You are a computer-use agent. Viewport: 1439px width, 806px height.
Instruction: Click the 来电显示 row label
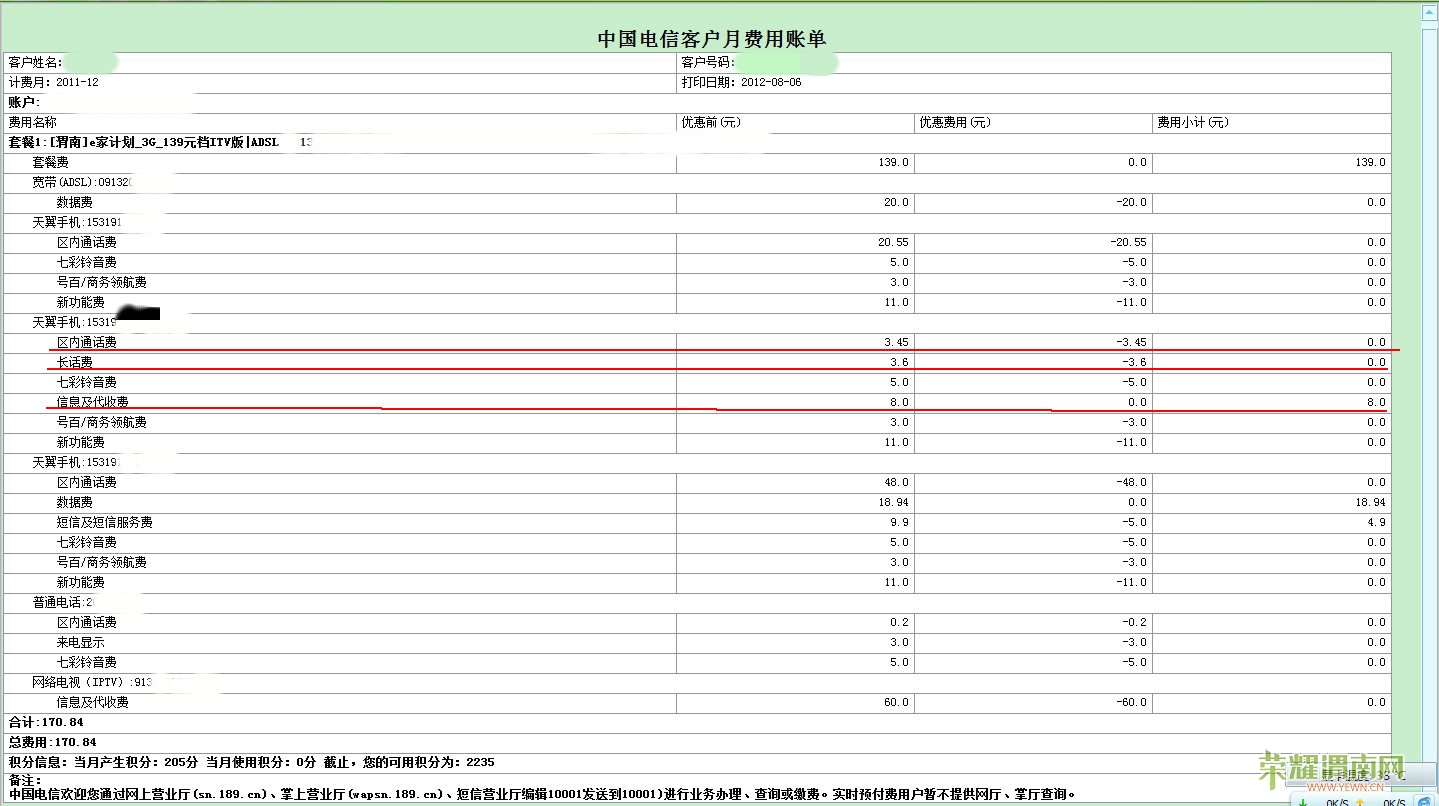(x=80, y=642)
